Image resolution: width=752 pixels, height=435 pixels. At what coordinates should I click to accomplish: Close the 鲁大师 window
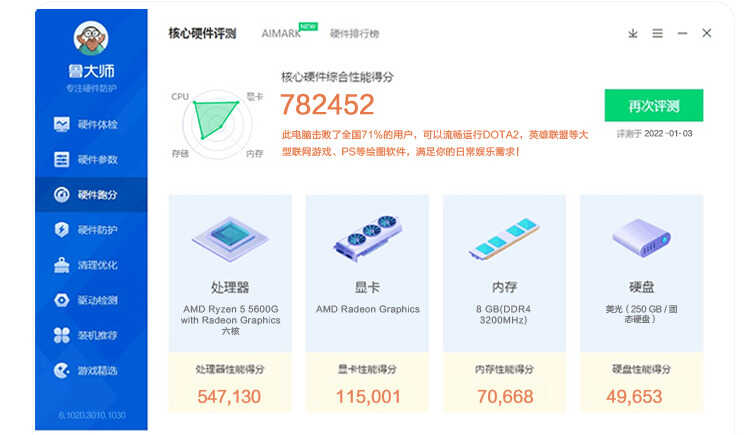[706, 33]
